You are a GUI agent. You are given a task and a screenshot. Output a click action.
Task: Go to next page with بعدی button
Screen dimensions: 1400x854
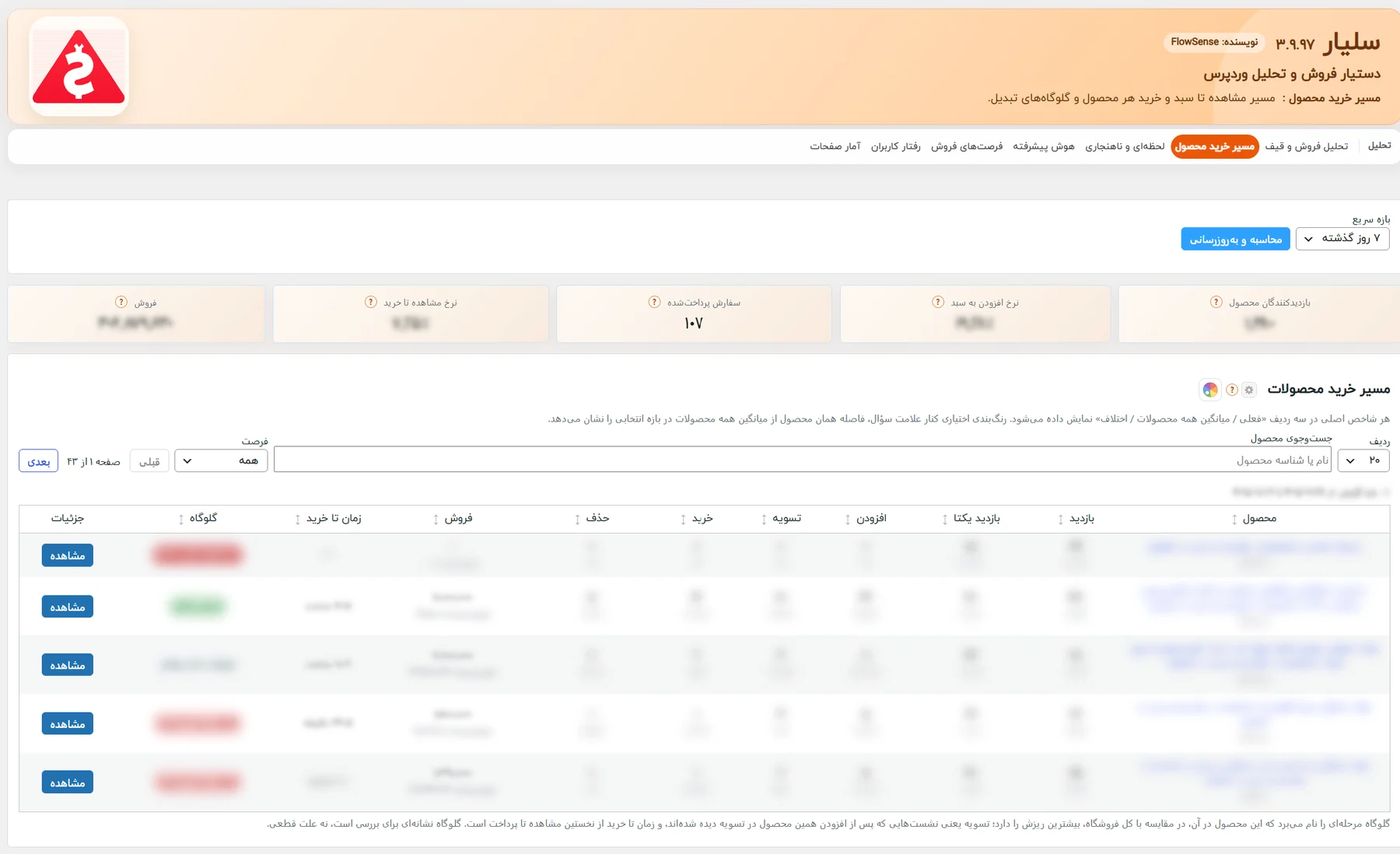pos(38,461)
